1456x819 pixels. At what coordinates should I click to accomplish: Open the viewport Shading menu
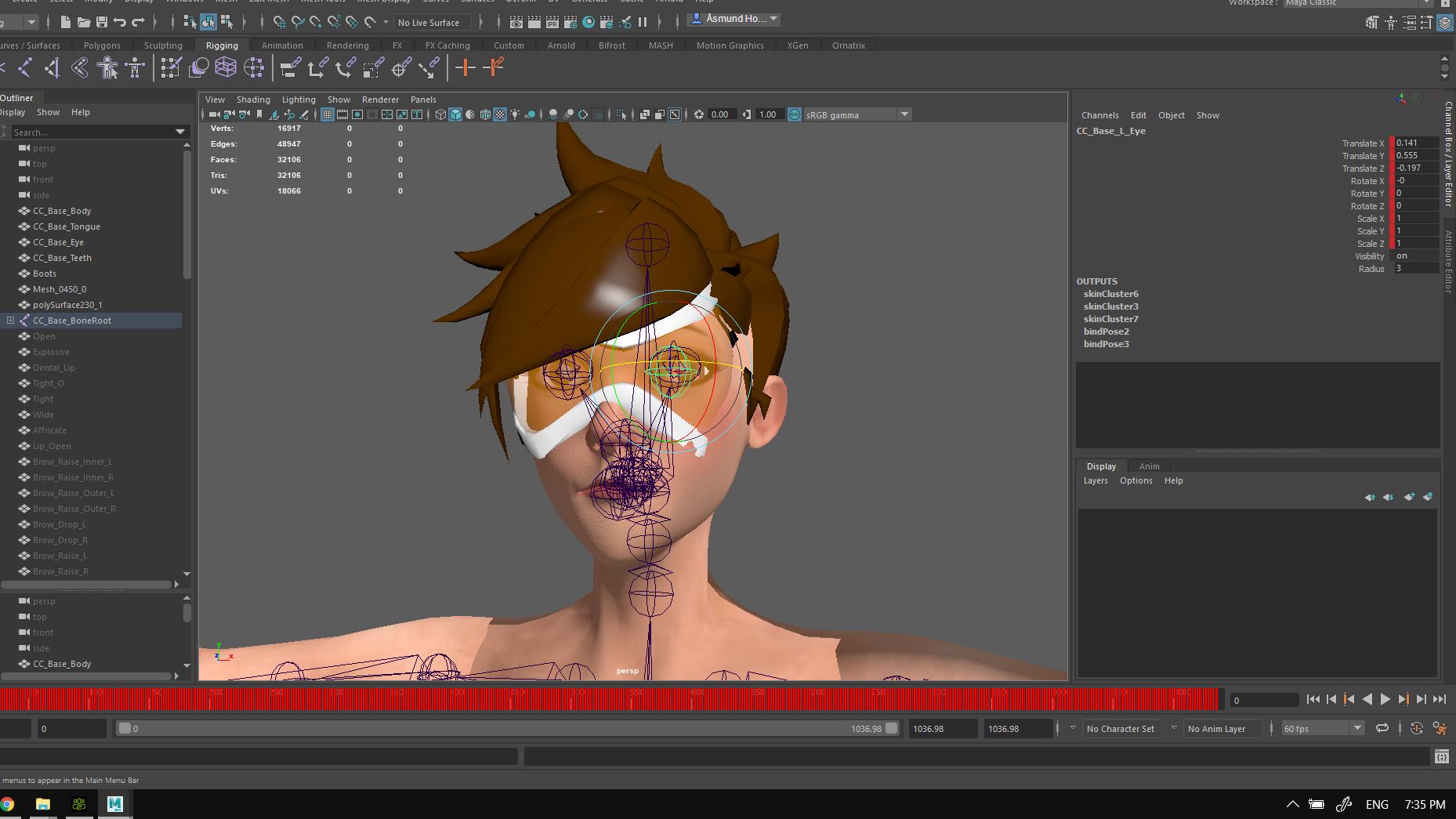pyautogui.click(x=253, y=100)
